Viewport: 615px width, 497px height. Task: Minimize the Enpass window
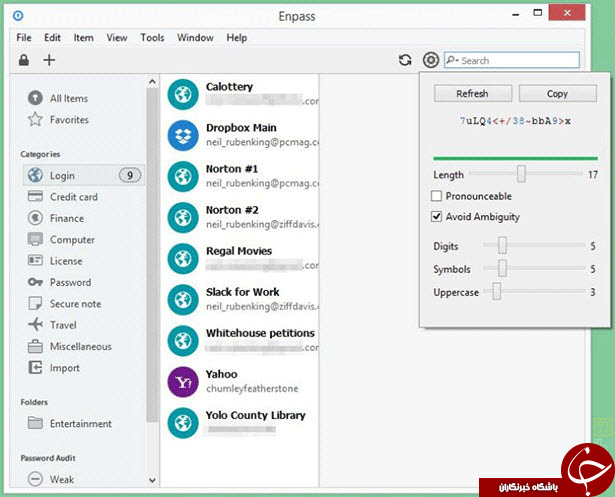tap(516, 14)
